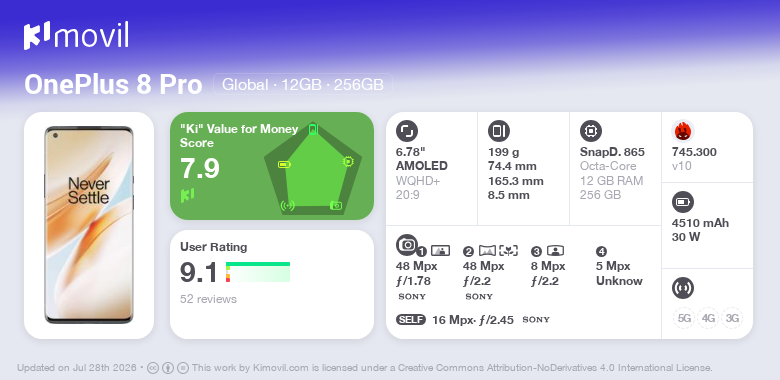
Task: Click the OnePlus 8 Pro title
Action: (113, 85)
